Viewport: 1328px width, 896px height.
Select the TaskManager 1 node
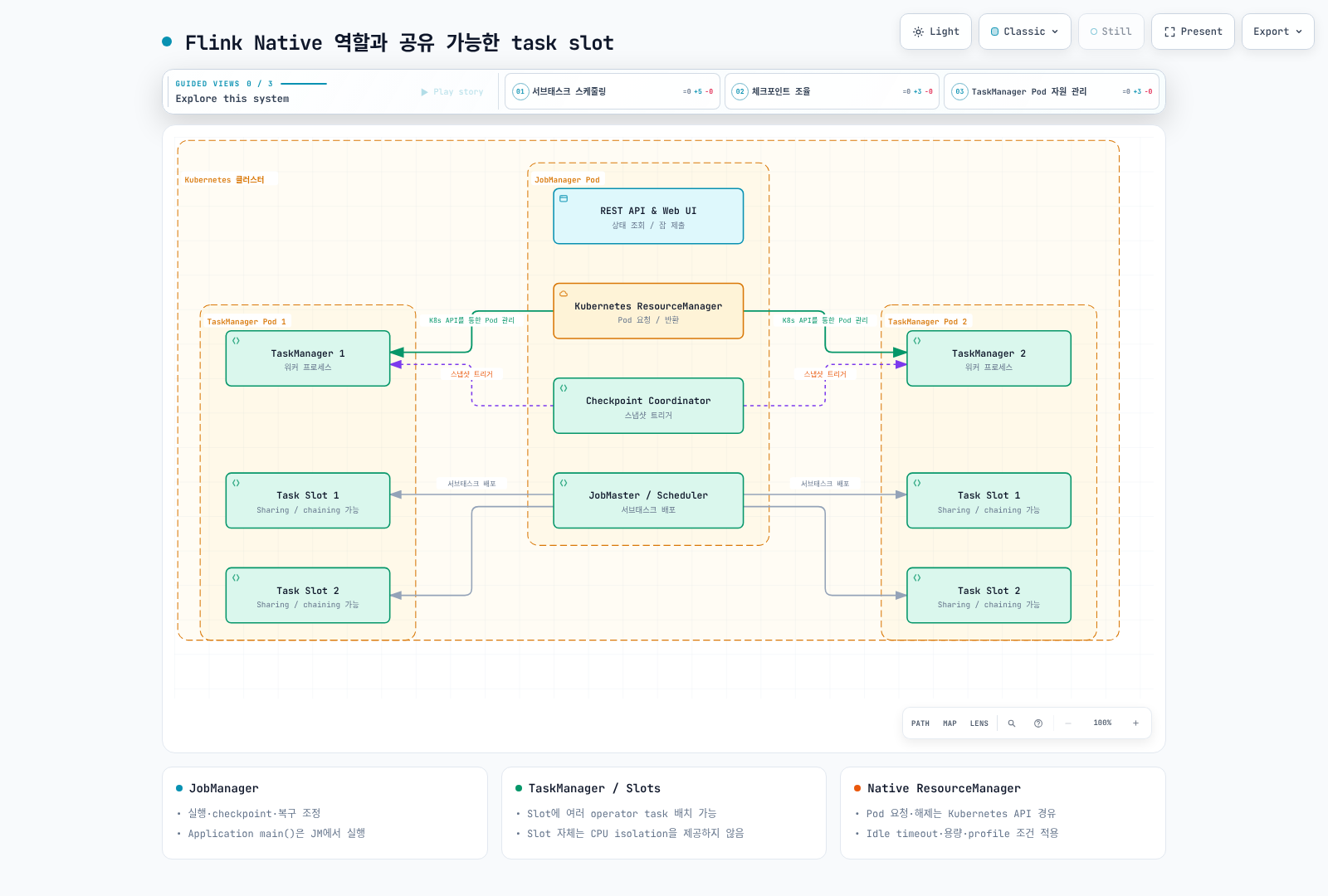pyautogui.click(x=308, y=358)
